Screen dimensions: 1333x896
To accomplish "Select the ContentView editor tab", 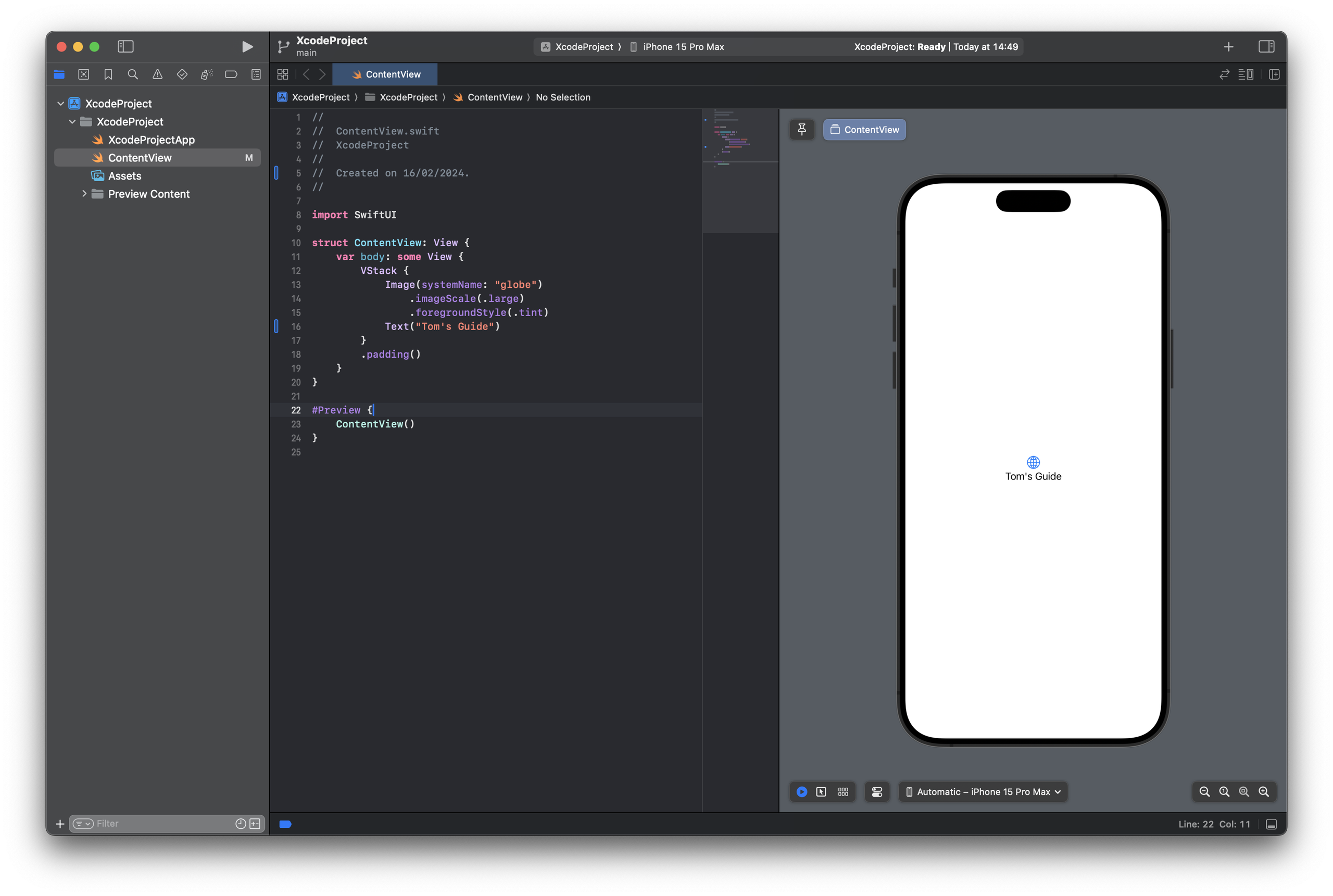I will tap(384, 74).
